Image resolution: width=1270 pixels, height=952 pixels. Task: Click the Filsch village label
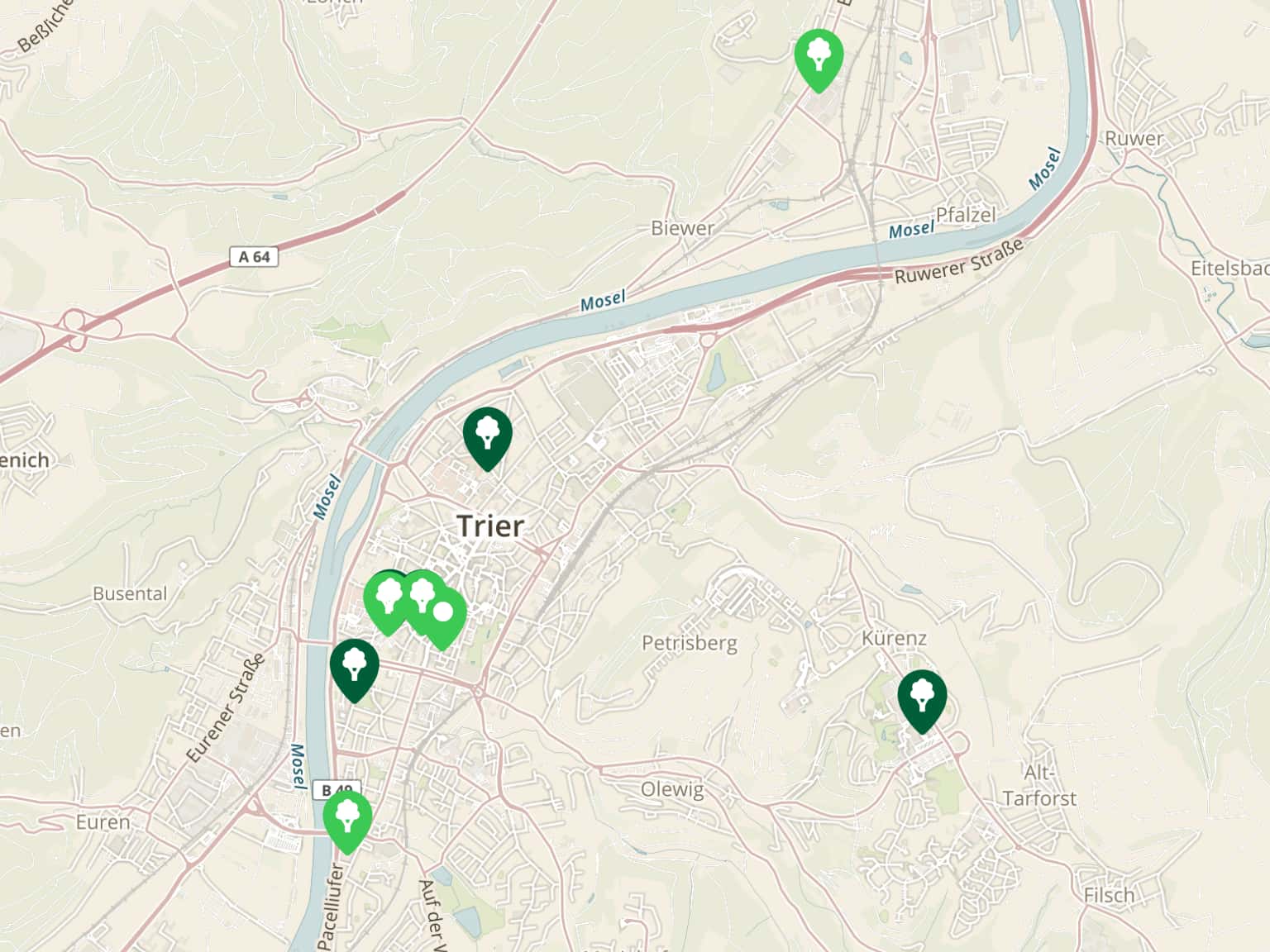pyautogui.click(x=1109, y=895)
